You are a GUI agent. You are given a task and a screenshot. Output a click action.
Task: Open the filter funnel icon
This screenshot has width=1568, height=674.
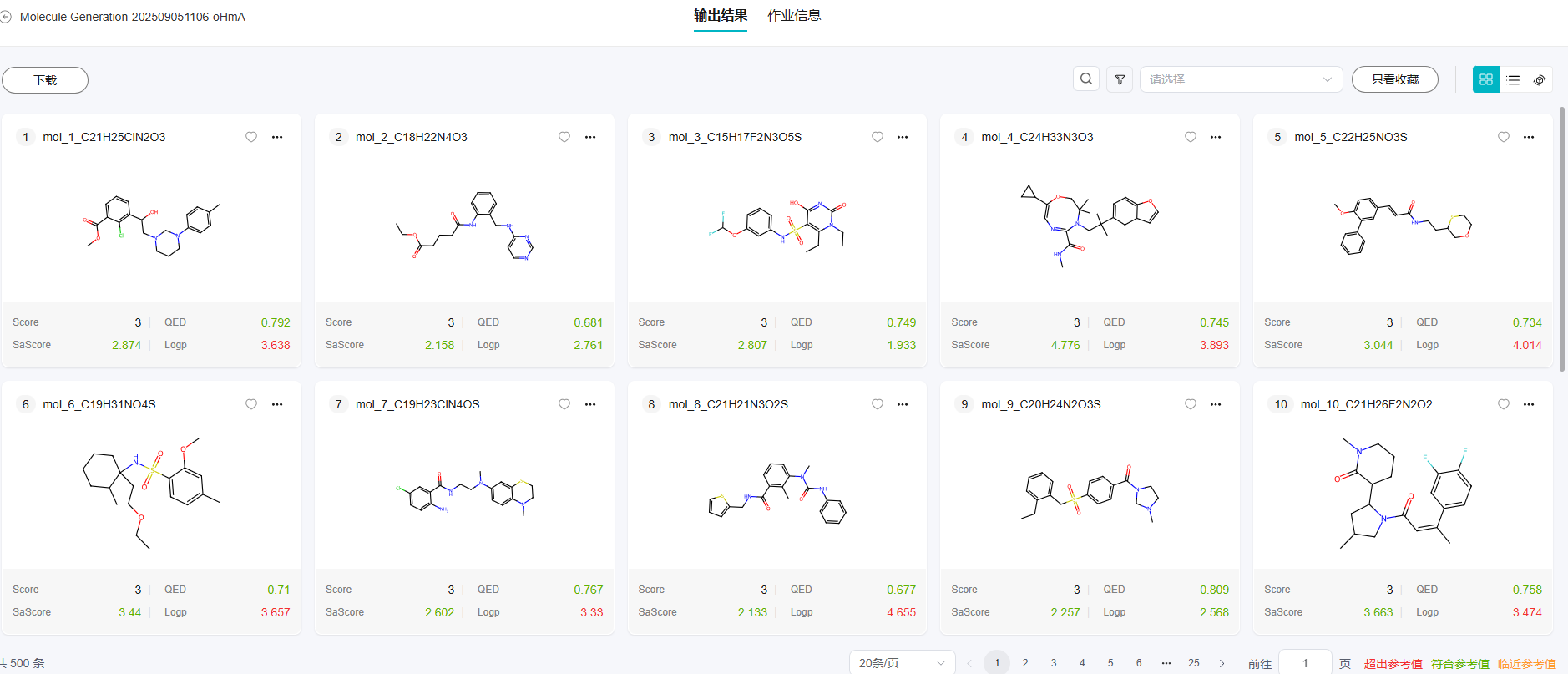(1120, 79)
